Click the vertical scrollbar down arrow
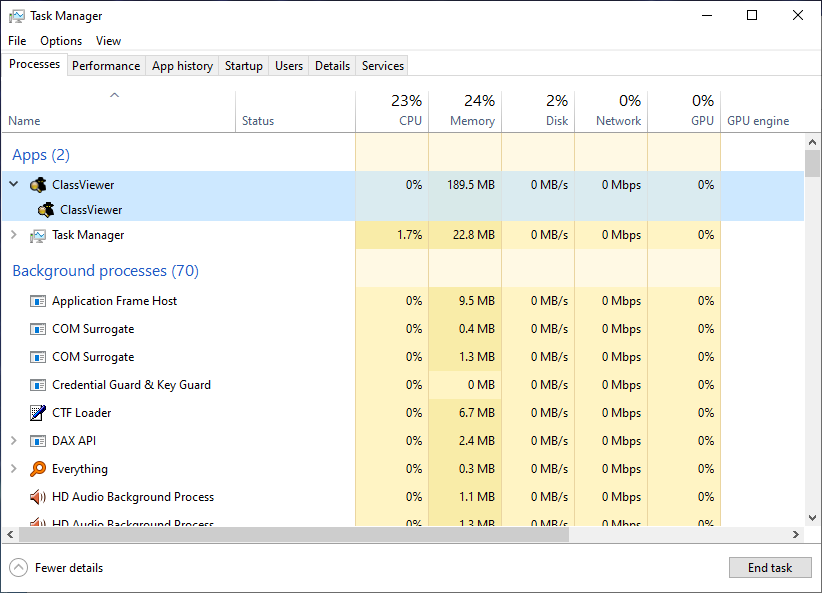The width and height of the screenshot is (822, 593). tap(813, 518)
